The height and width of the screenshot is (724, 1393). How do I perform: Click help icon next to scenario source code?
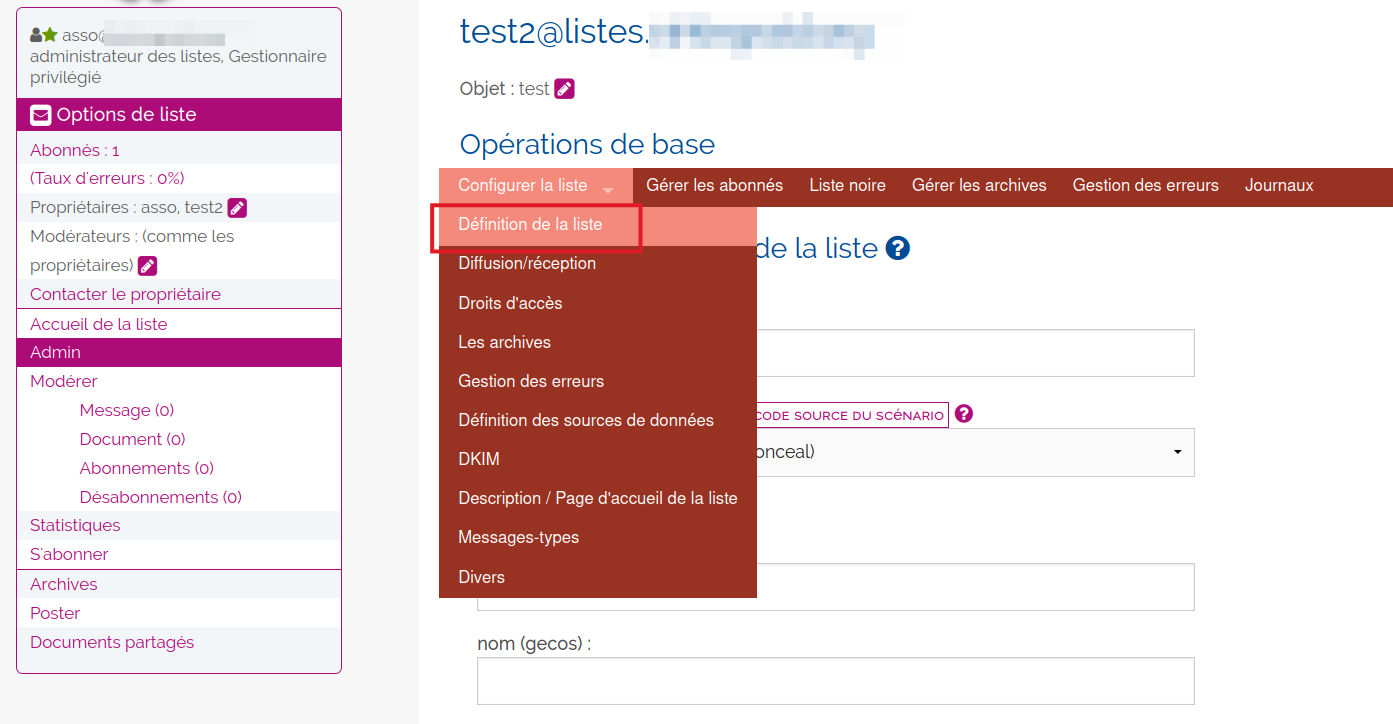[x=963, y=414]
